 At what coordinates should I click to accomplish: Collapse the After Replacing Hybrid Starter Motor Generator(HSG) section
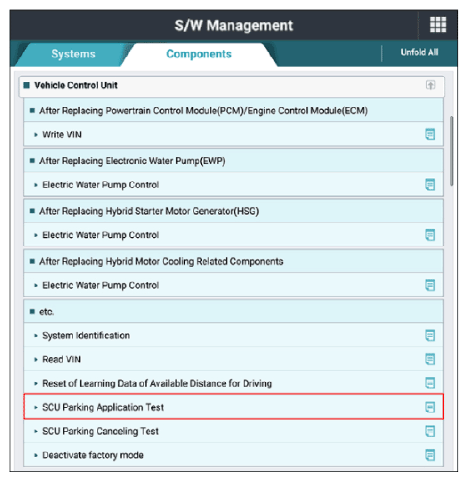click(233, 211)
